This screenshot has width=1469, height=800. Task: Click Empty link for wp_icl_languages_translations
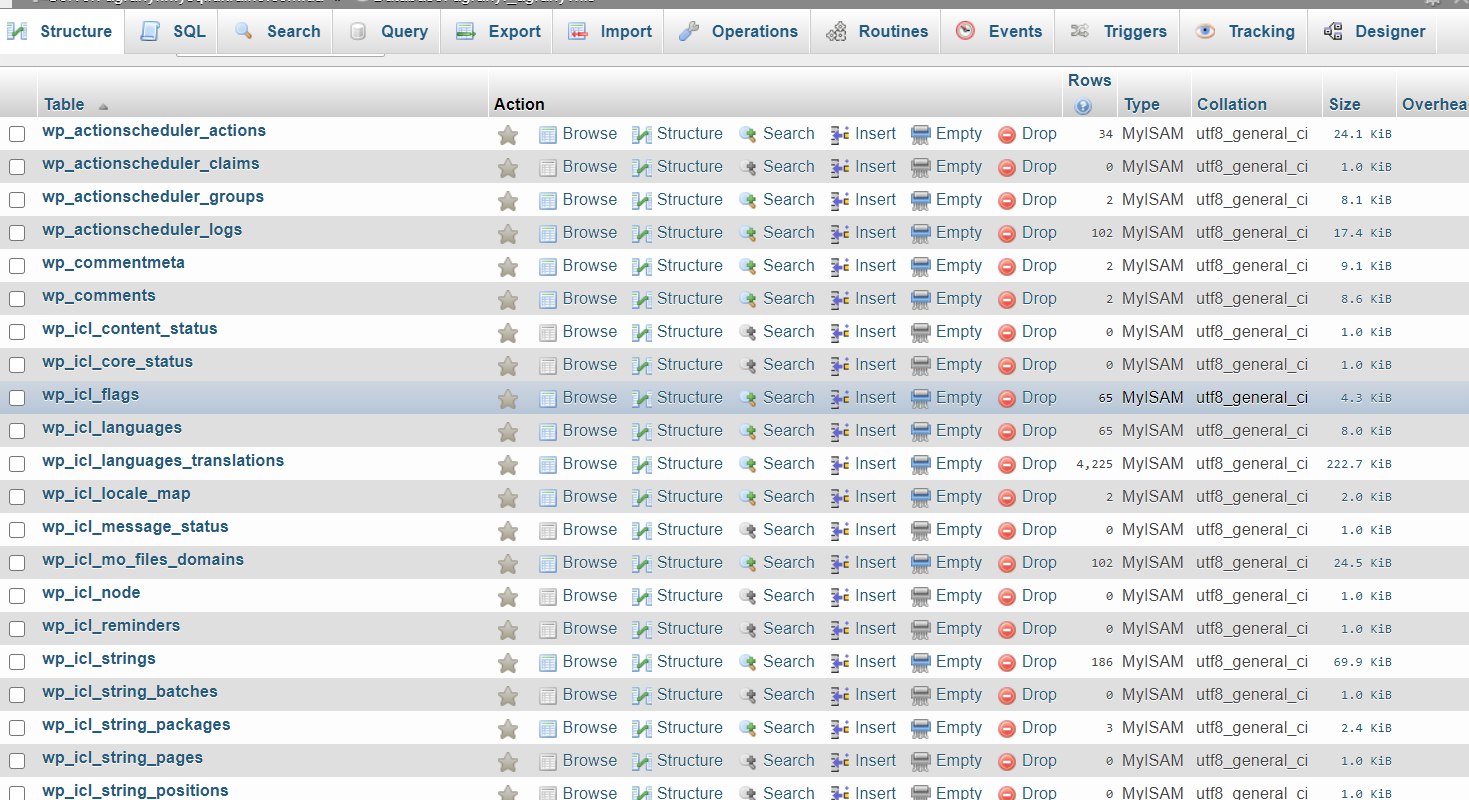959,463
